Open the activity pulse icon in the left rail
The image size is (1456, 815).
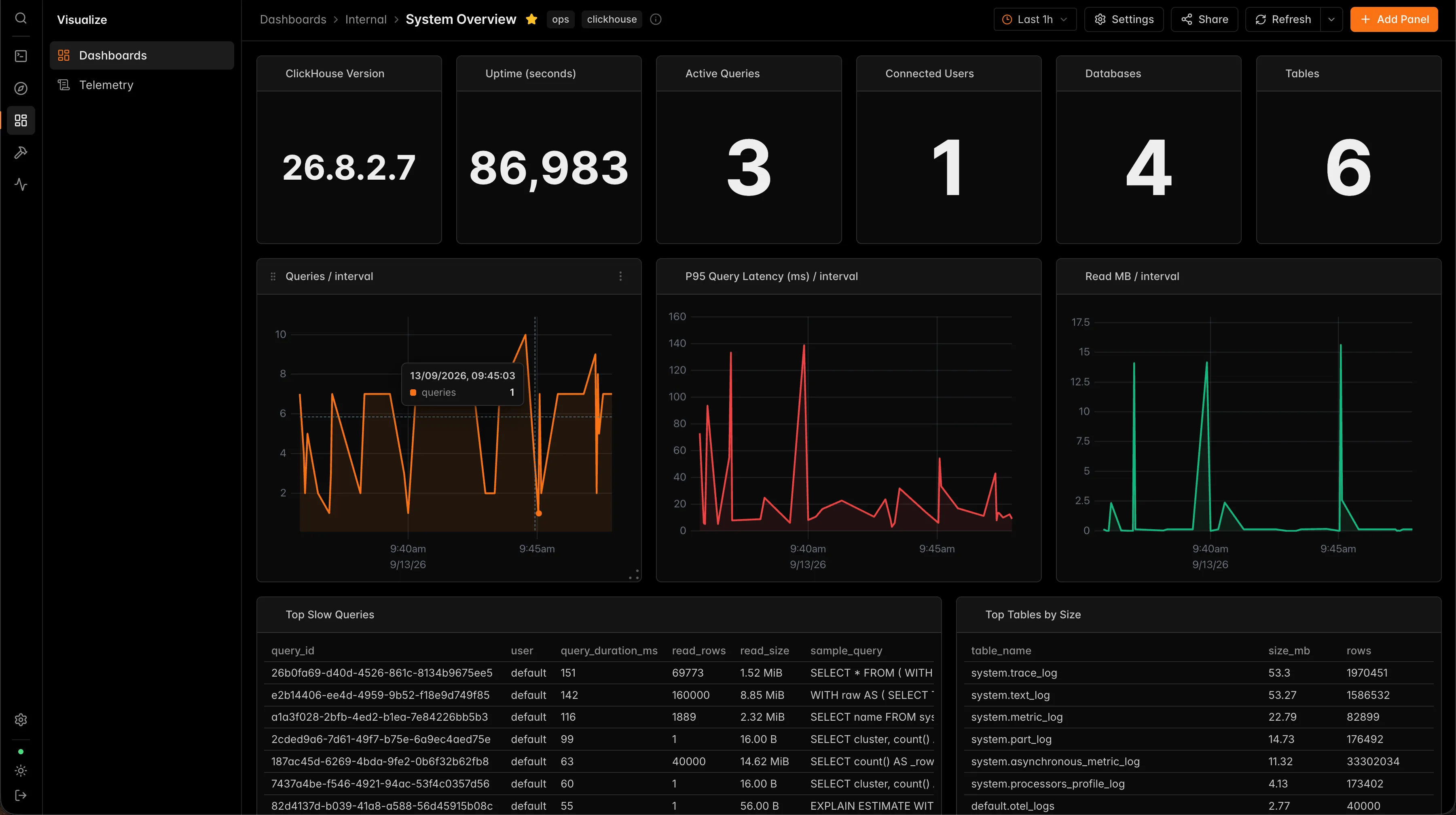[x=21, y=185]
